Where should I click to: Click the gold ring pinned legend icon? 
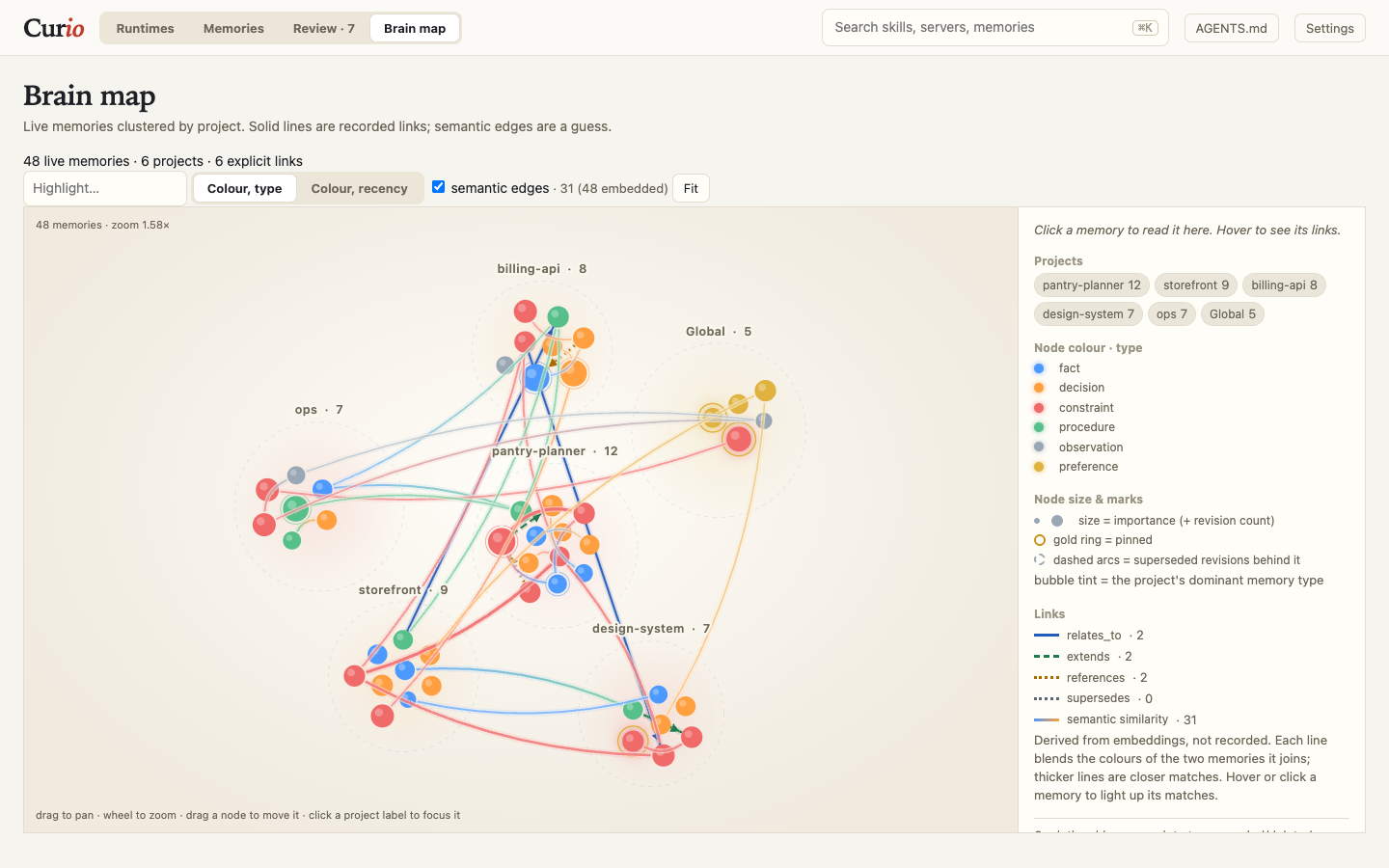pos(1040,540)
